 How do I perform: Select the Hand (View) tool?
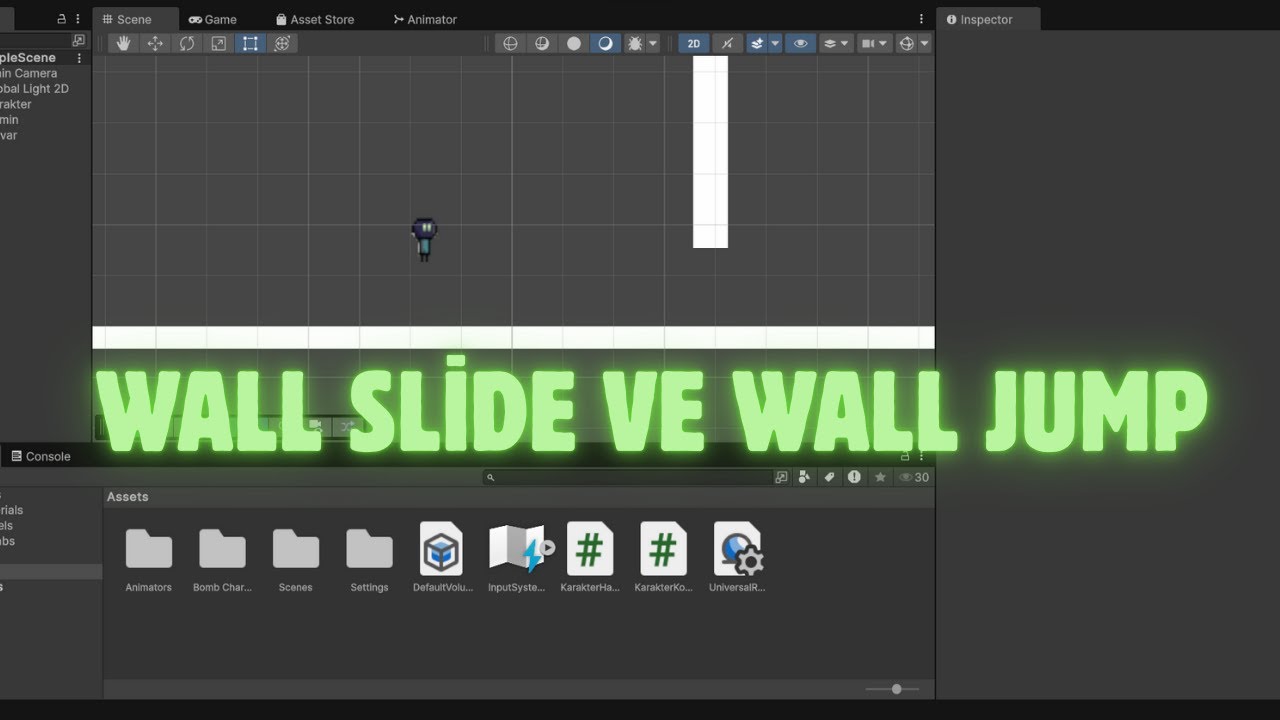[124, 43]
